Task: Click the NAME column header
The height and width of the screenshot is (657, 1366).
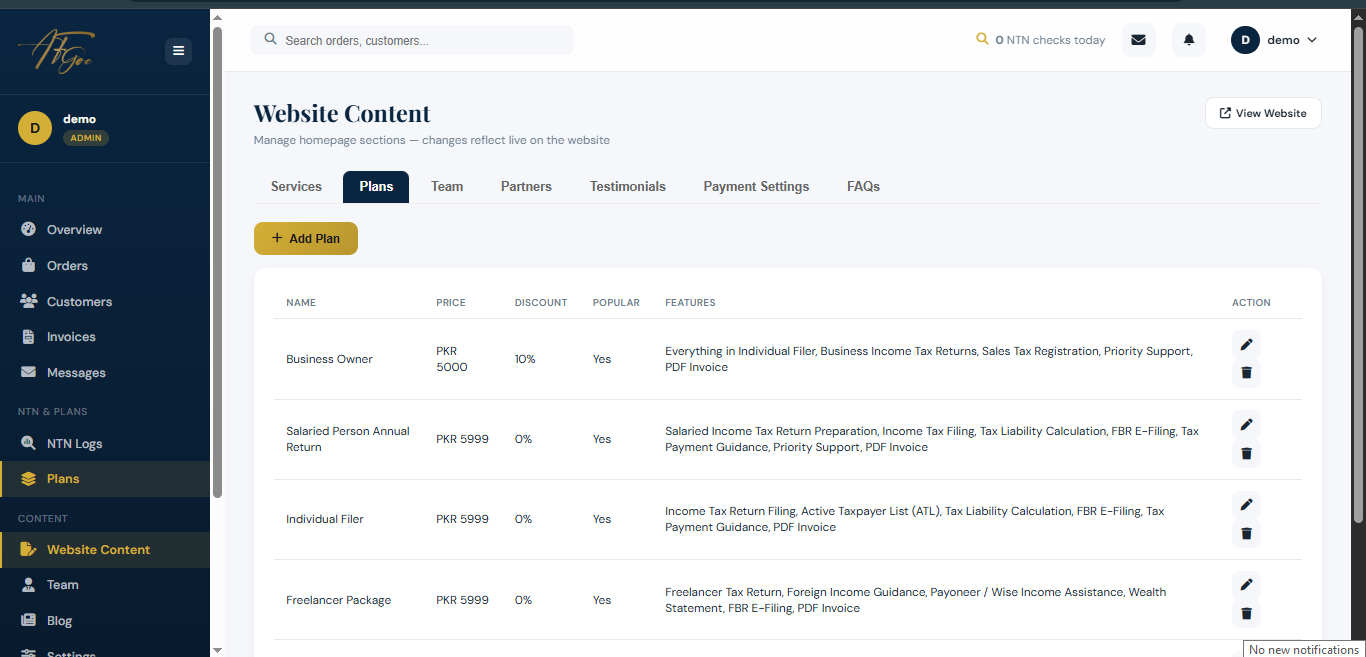Action: click(301, 303)
